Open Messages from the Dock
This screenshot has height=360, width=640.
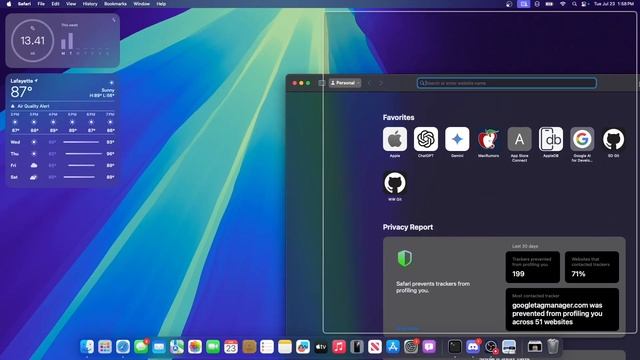coord(141,347)
